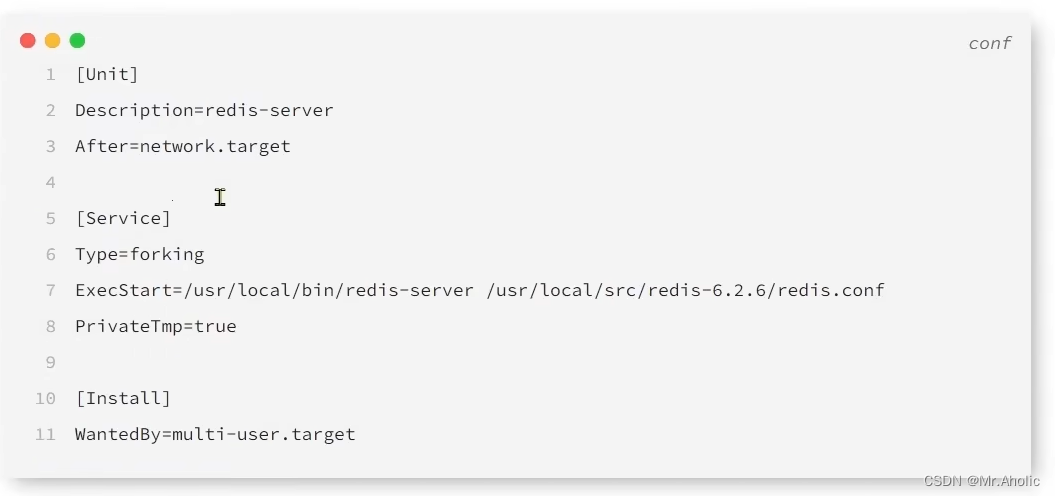Click the [Unit] section header
Screen dimensions: 1055x496
(x=106, y=74)
